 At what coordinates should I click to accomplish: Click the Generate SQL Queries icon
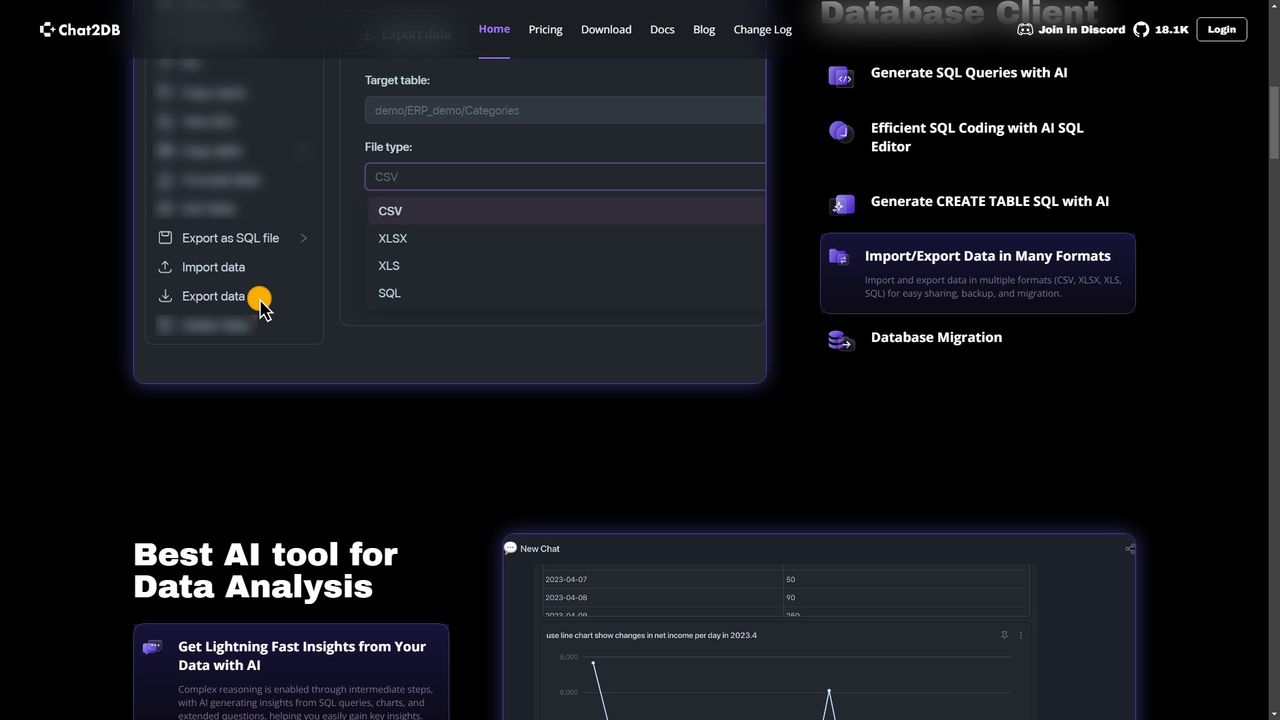pos(841,76)
